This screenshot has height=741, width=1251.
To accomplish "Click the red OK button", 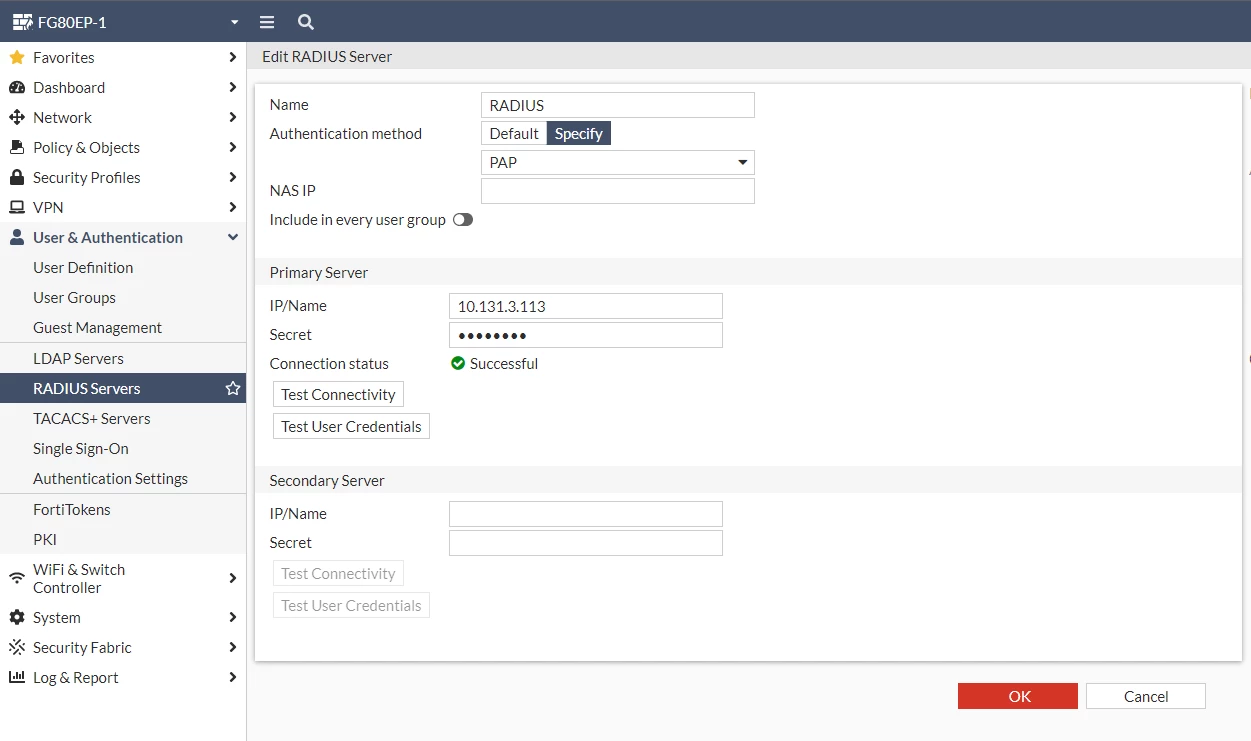I will [x=1018, y=696].
